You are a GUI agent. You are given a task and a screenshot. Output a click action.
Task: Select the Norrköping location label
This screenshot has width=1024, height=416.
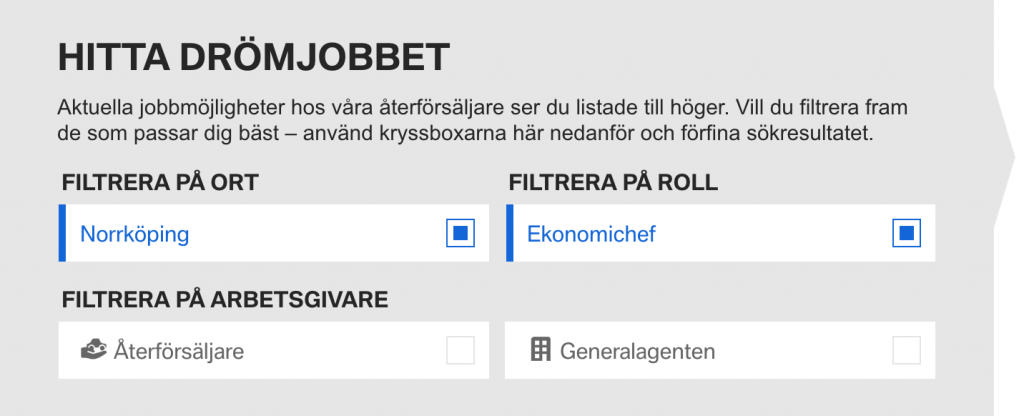click(x=135, y=234)
